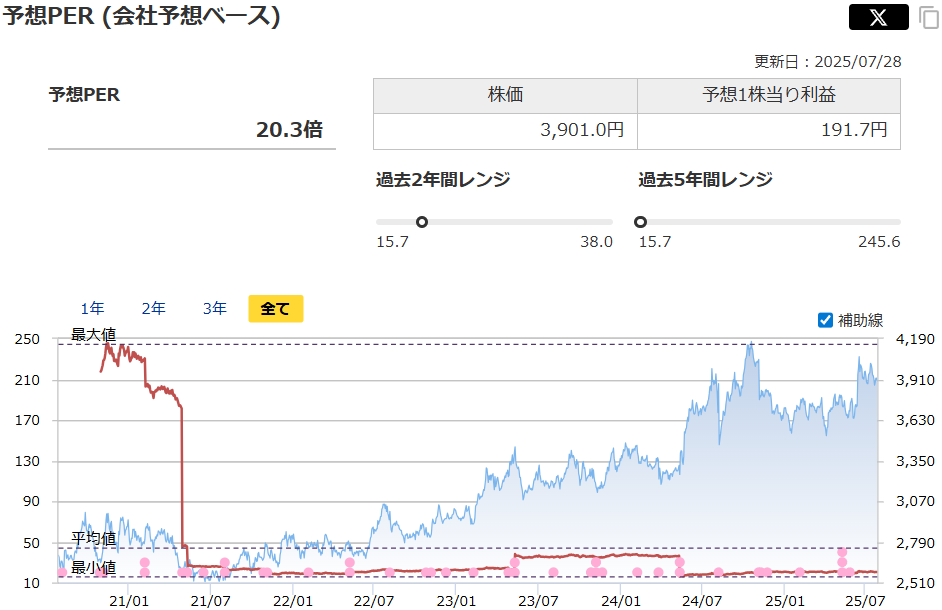The width and height of the screenshot is (942, 610).
Task: Click the 予想PER (会社予想ベース) heading
Action: [141, 17]
